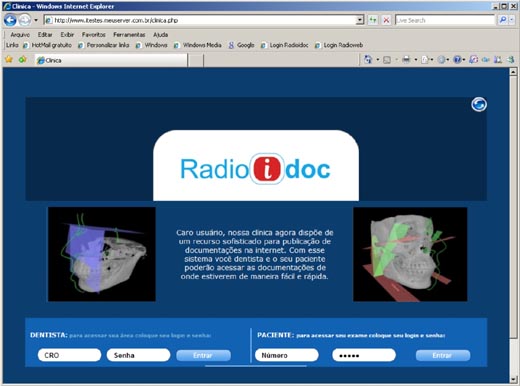Click the patient Número input field

point(287,355)
